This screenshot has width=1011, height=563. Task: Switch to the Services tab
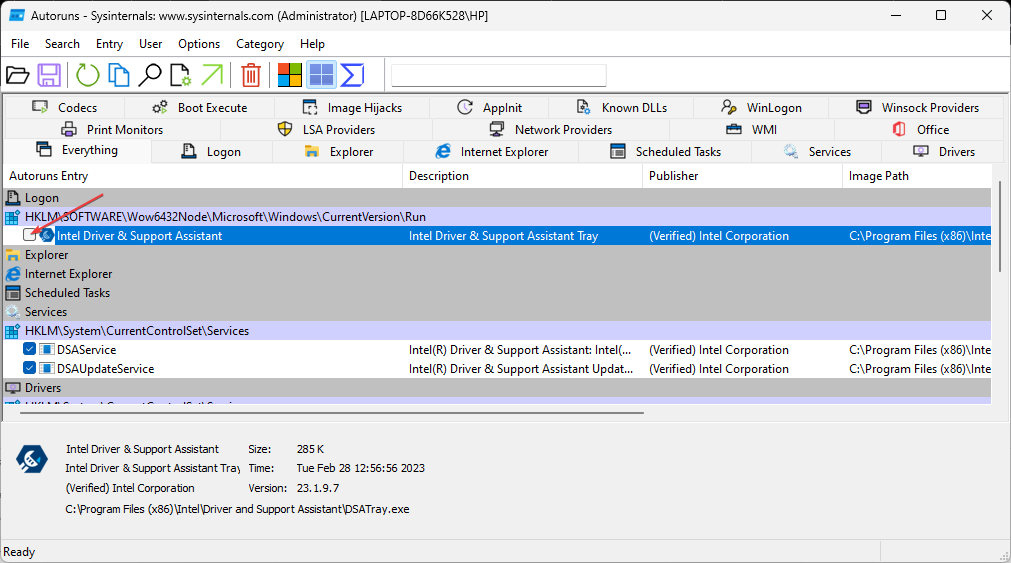click(x=817, y=152)
